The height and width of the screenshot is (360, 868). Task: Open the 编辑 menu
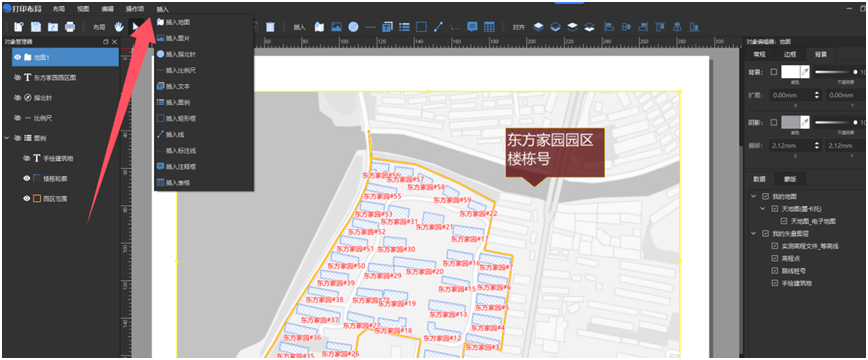pos(108,9)
